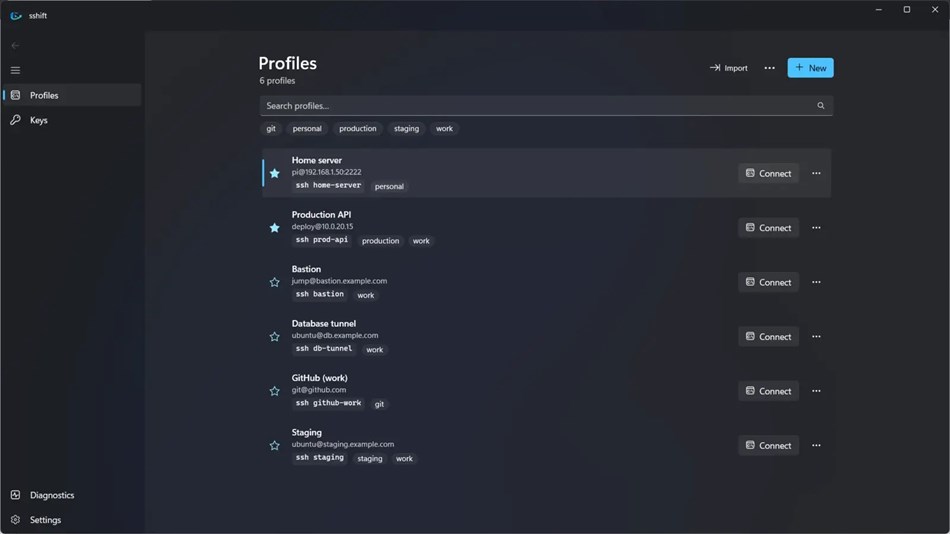
Task: Open the header more options menu
Action: coord(769,68)
